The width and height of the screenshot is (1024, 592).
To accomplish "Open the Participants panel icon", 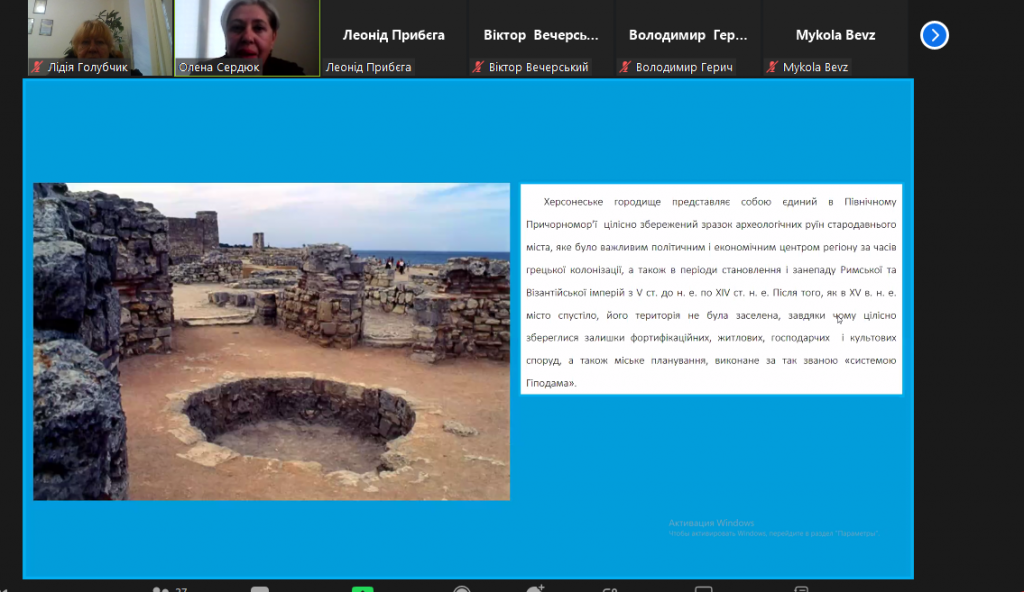I will coord(160,589).
